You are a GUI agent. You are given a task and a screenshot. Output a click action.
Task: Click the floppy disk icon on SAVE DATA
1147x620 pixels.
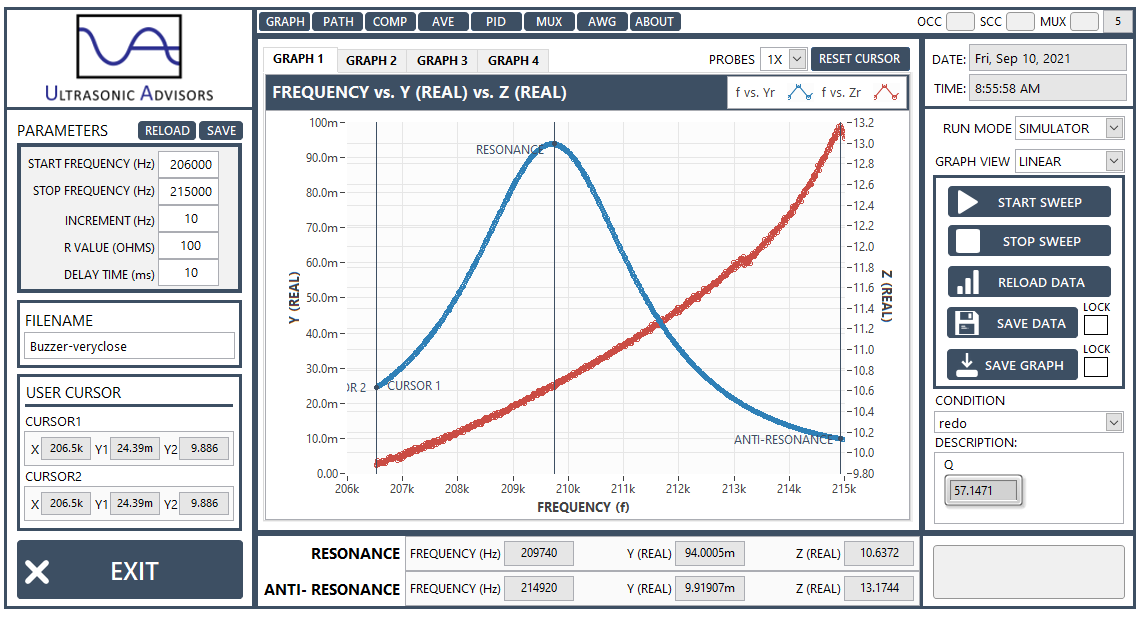[x=967, y=323]
